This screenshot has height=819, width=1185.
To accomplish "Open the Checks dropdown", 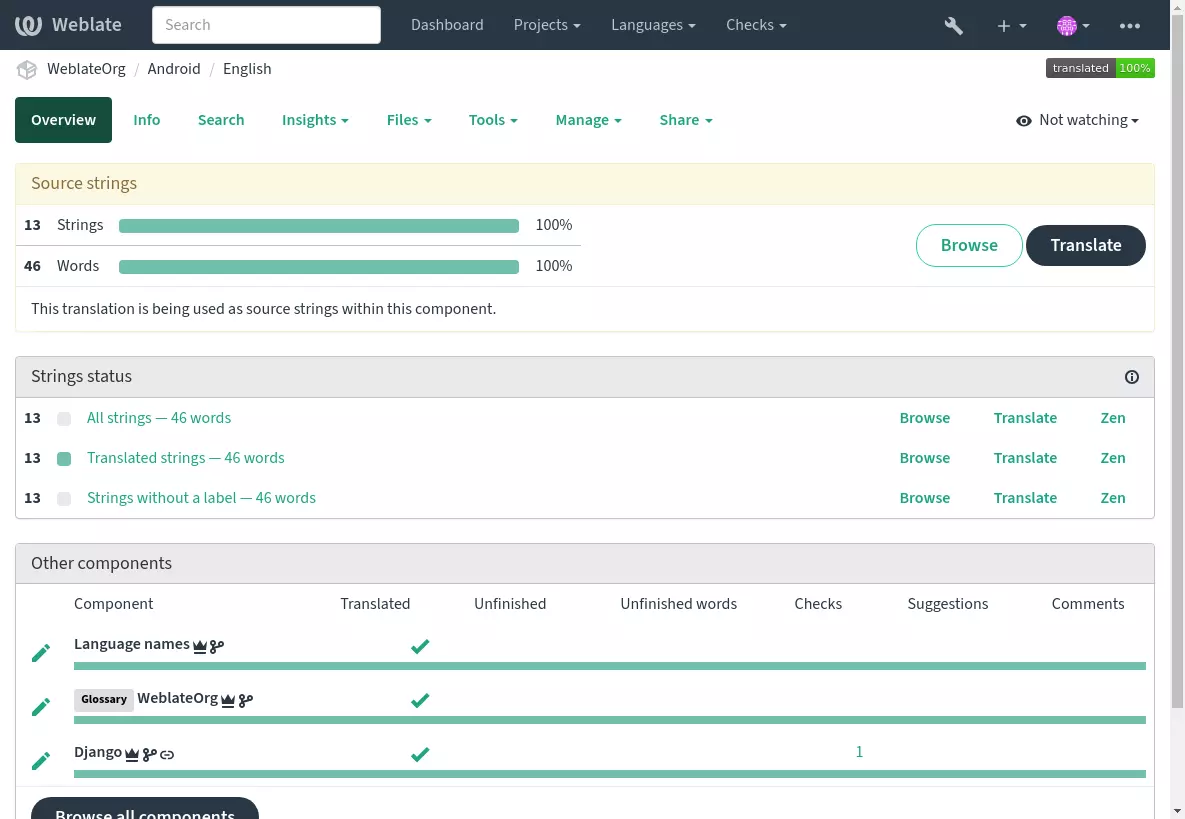I will coord(756,25).
